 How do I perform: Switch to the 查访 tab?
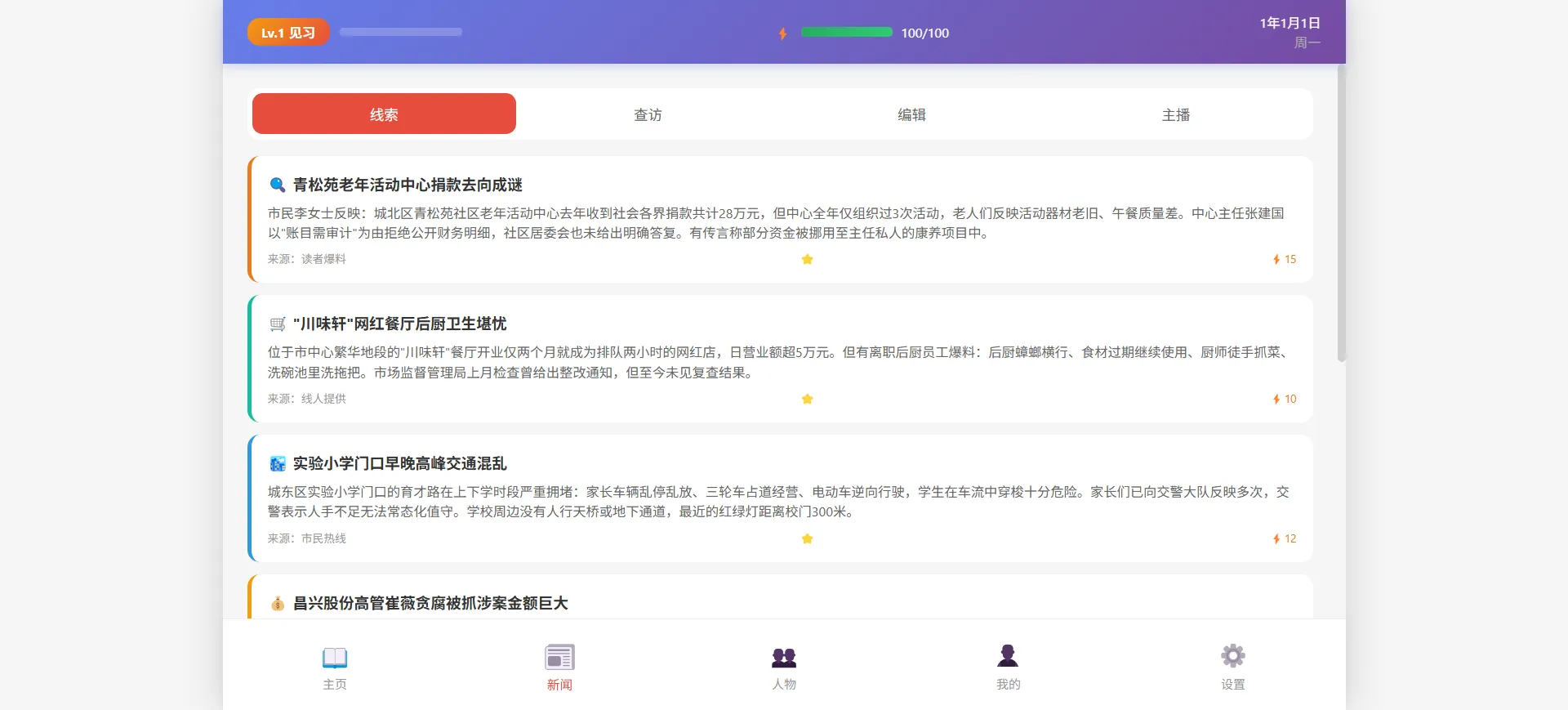648,114
